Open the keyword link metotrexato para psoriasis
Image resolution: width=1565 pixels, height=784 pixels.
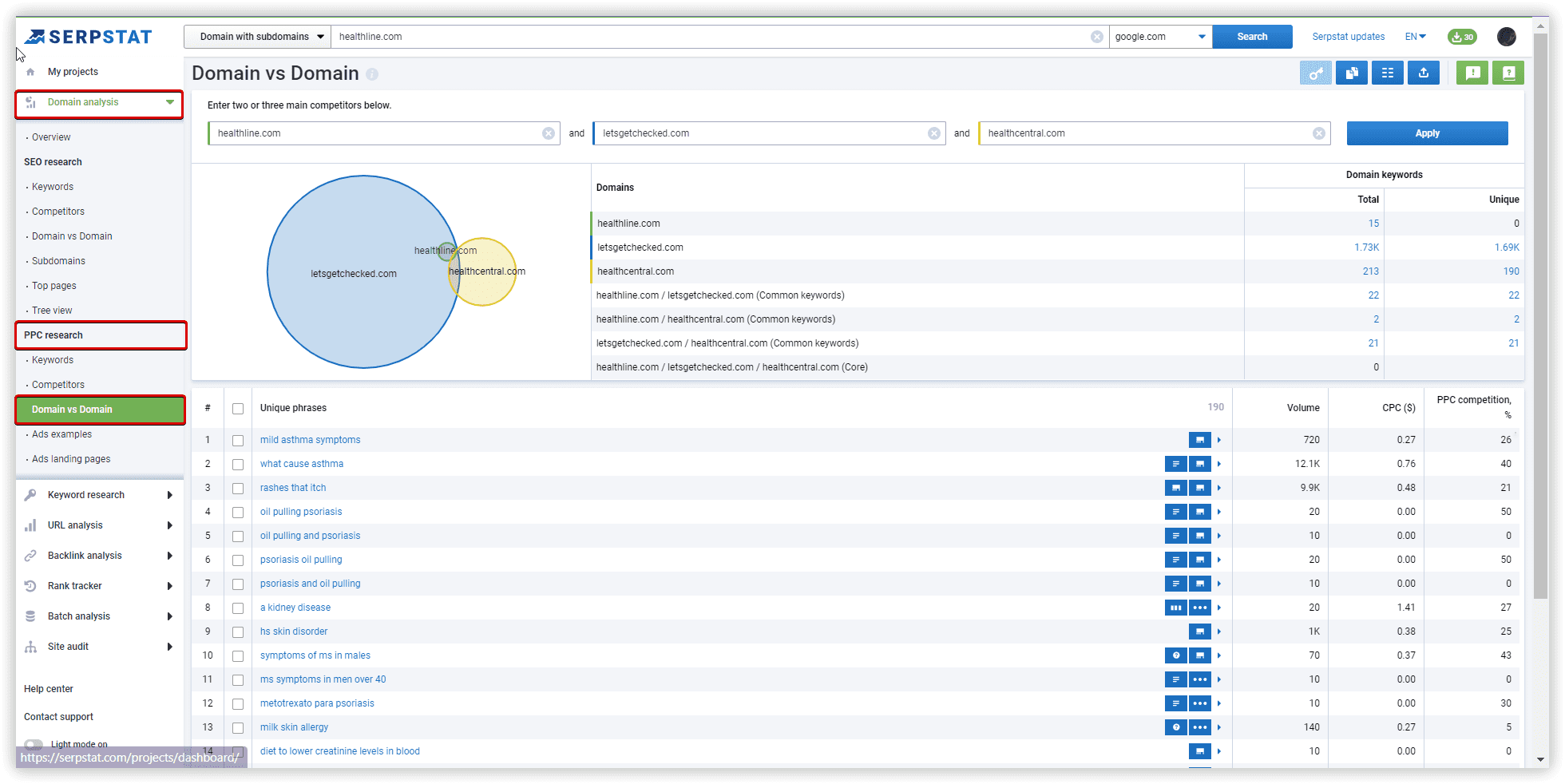317,703
